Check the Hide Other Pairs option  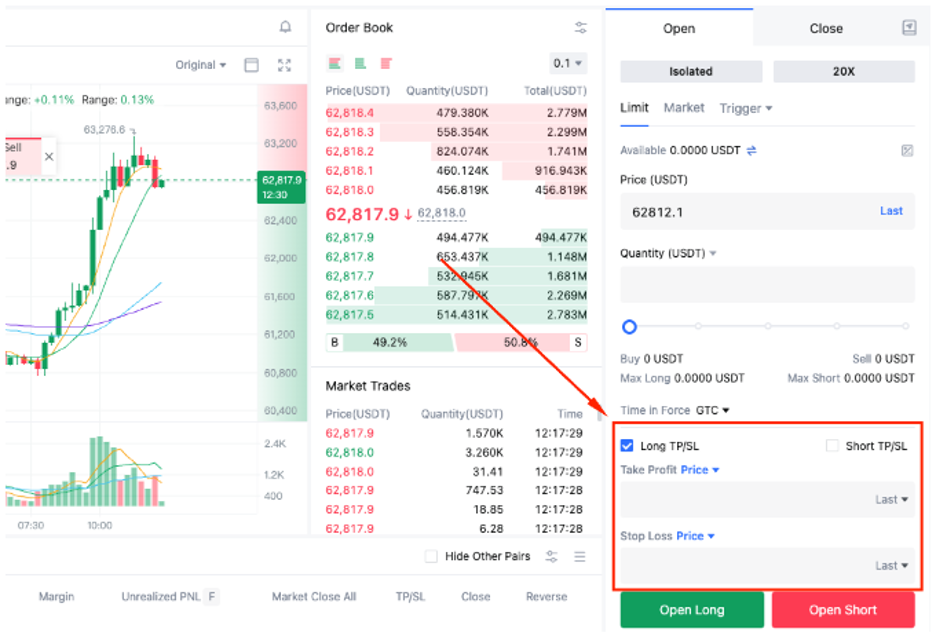(431, 556)
